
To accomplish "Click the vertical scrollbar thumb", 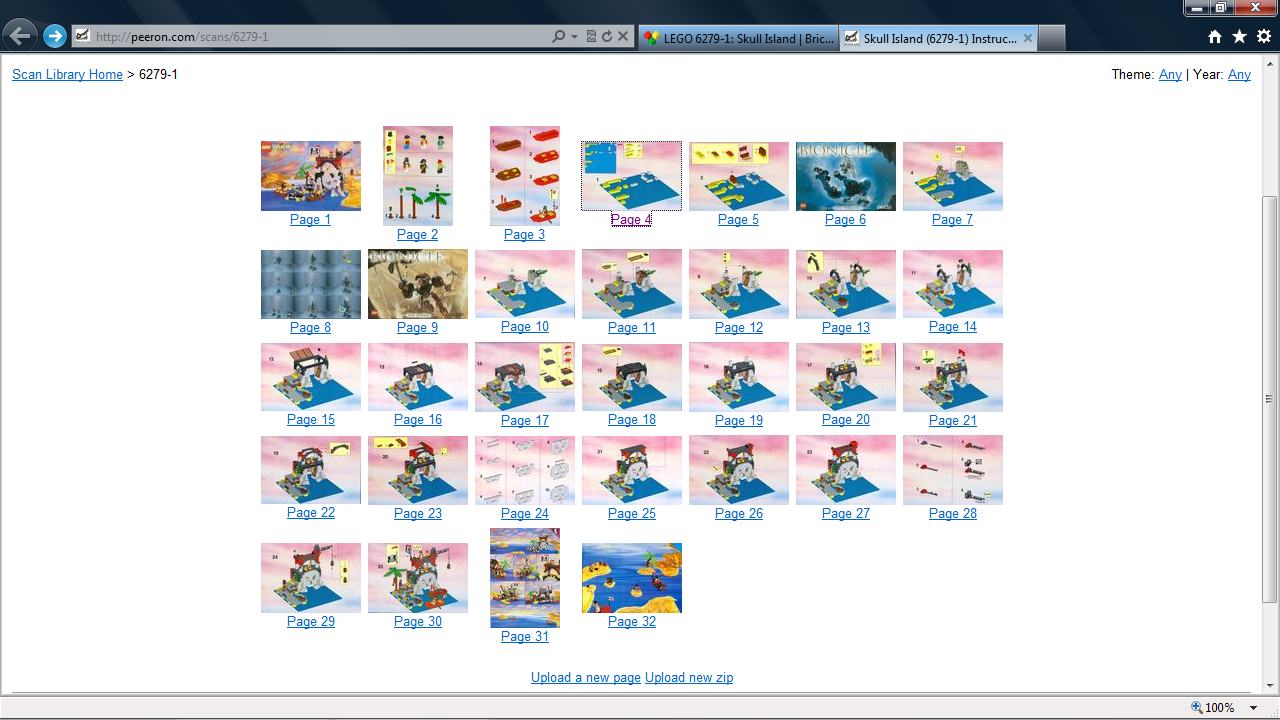I will point(1270,398).
